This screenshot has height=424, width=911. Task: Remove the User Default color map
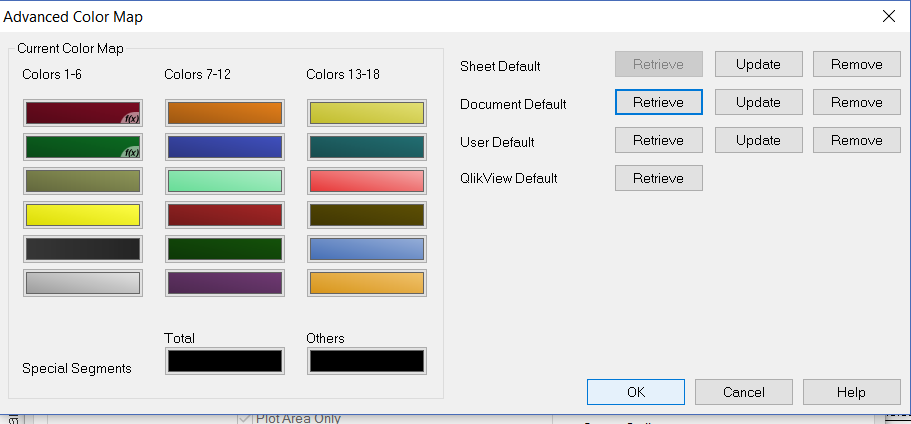(x=857, y=141)
